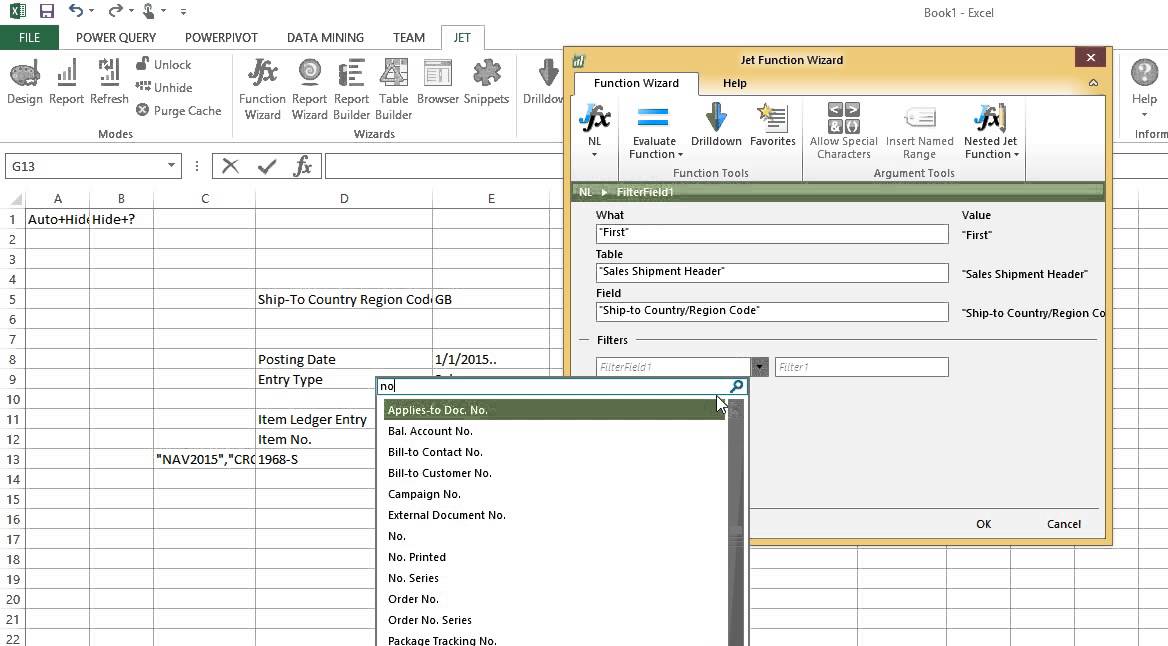Switch to TEAM tab

pyautogui.click(x=409, y=37)
